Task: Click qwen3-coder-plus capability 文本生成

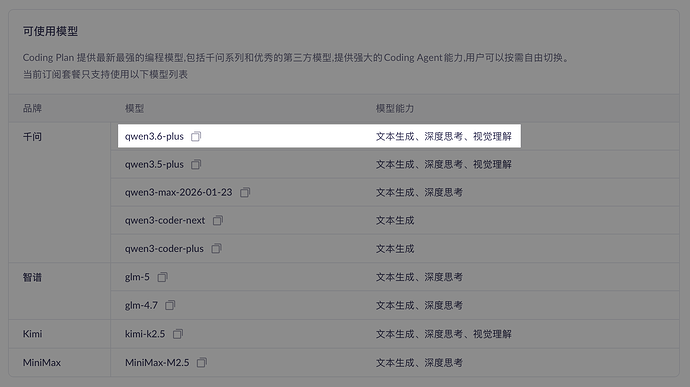Action: (x=395, y=249)
